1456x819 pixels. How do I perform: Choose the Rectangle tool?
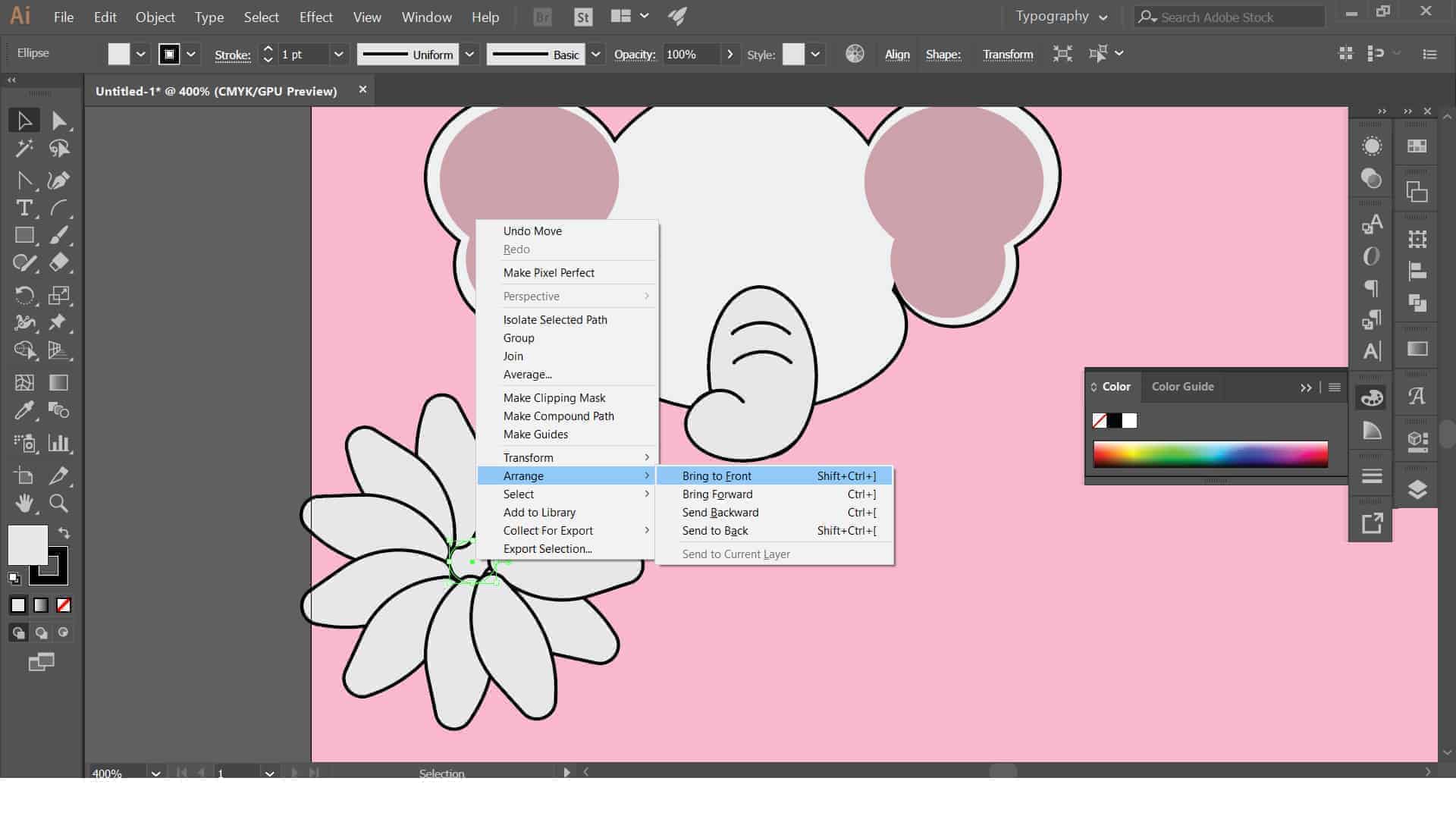(24, 235)
